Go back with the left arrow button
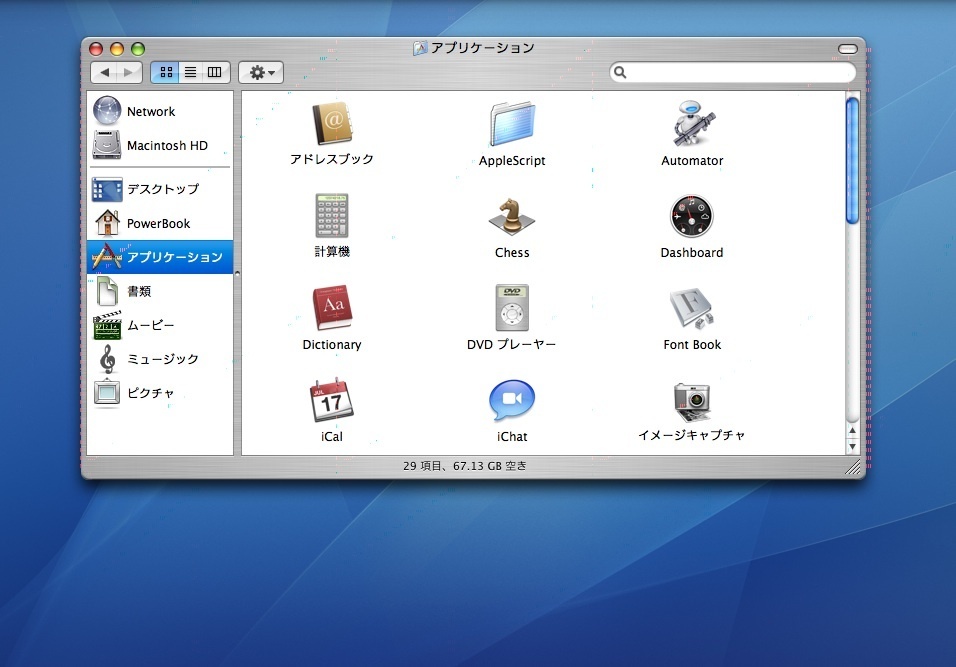This screenshot has height=667, width=956. 104,72
